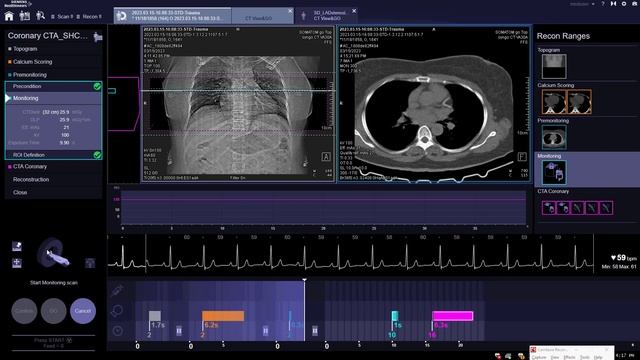The height and width of the screenshot is (360, 640).
Task: Click the kV value 100
Action: (65, 135)
